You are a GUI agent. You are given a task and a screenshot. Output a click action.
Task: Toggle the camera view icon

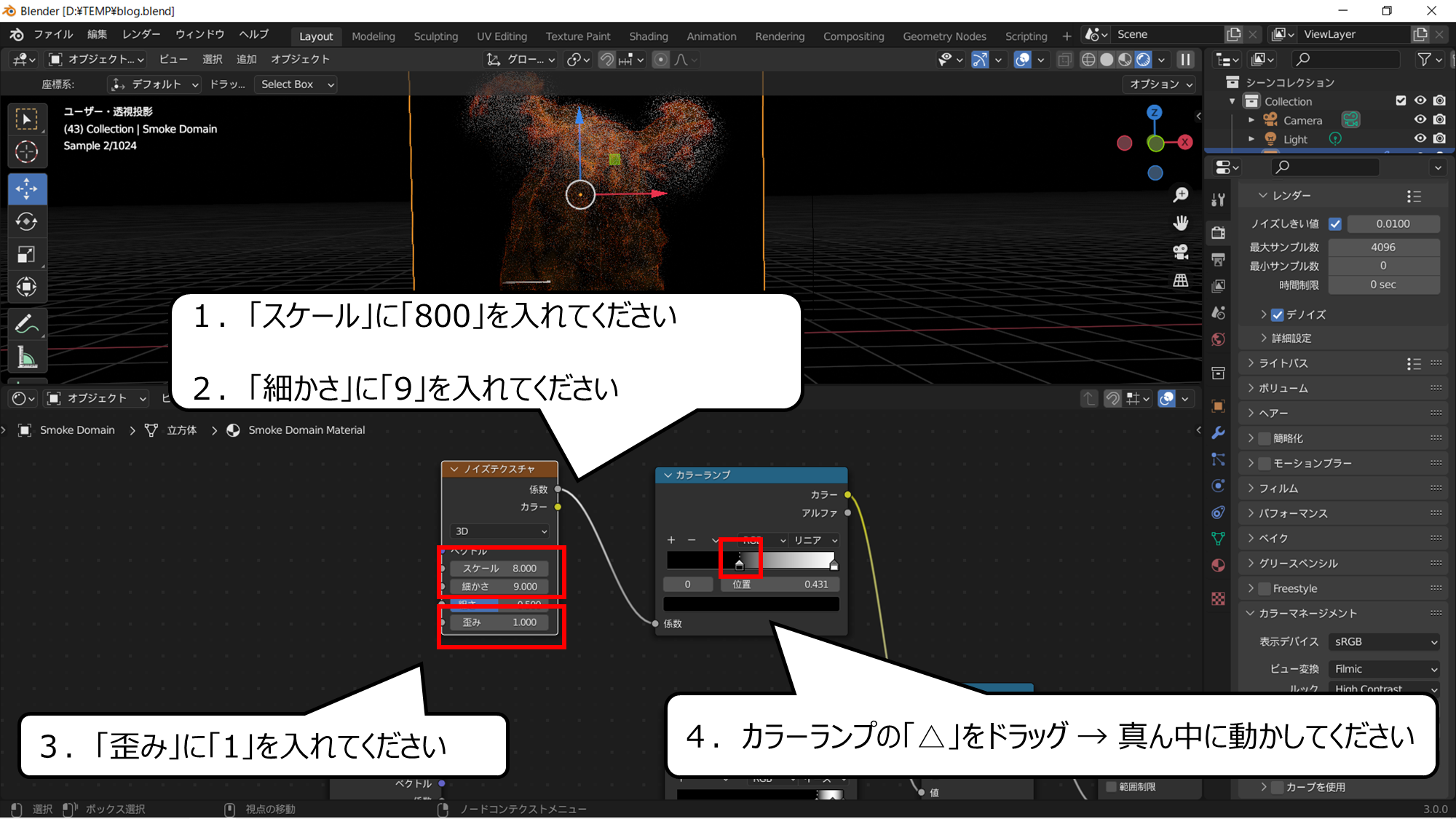pyautogui.click(x=1181, y=252)
